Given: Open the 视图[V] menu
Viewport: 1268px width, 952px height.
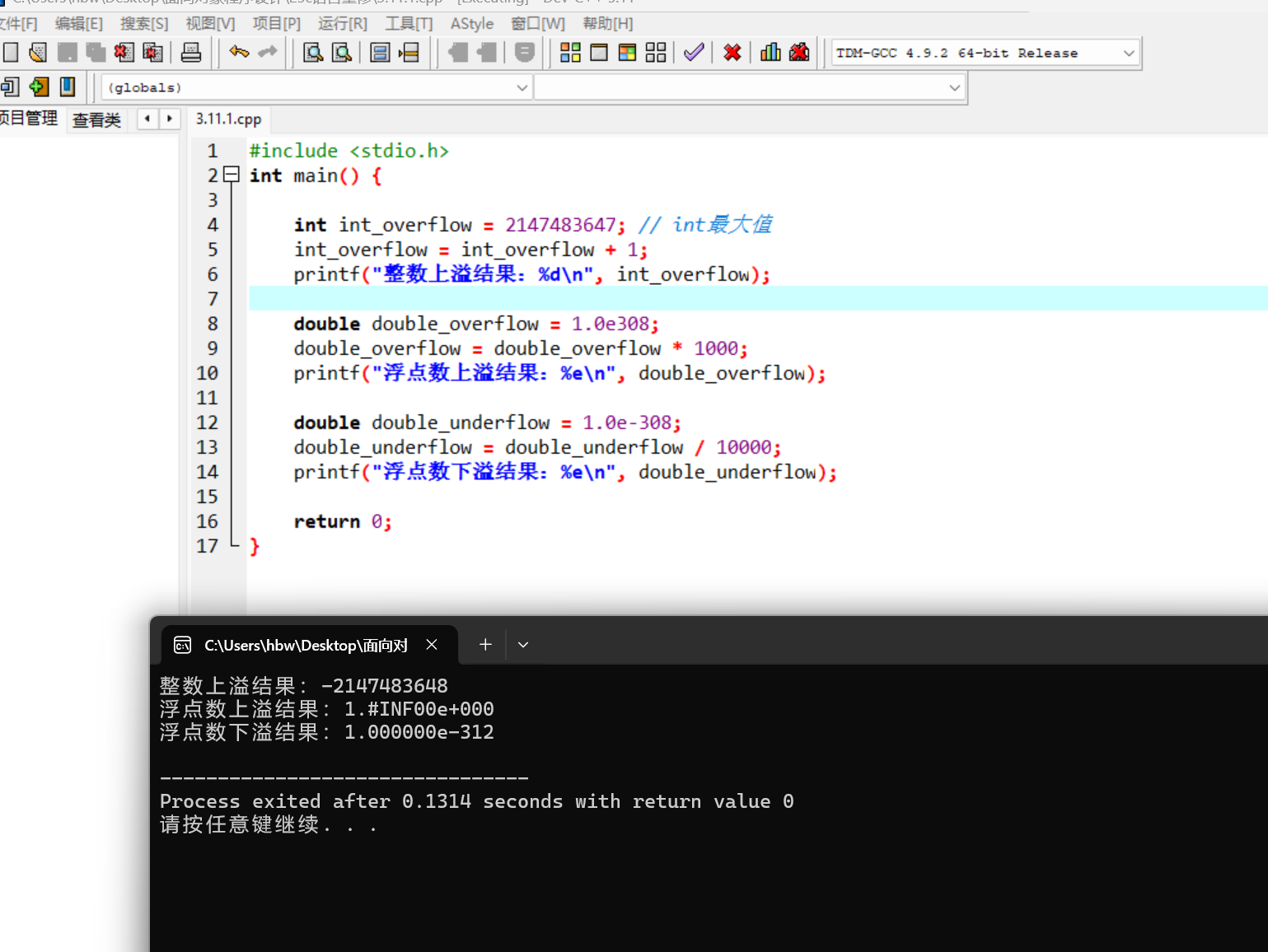Looking at the screenshot, I should (x=210, y=24).
